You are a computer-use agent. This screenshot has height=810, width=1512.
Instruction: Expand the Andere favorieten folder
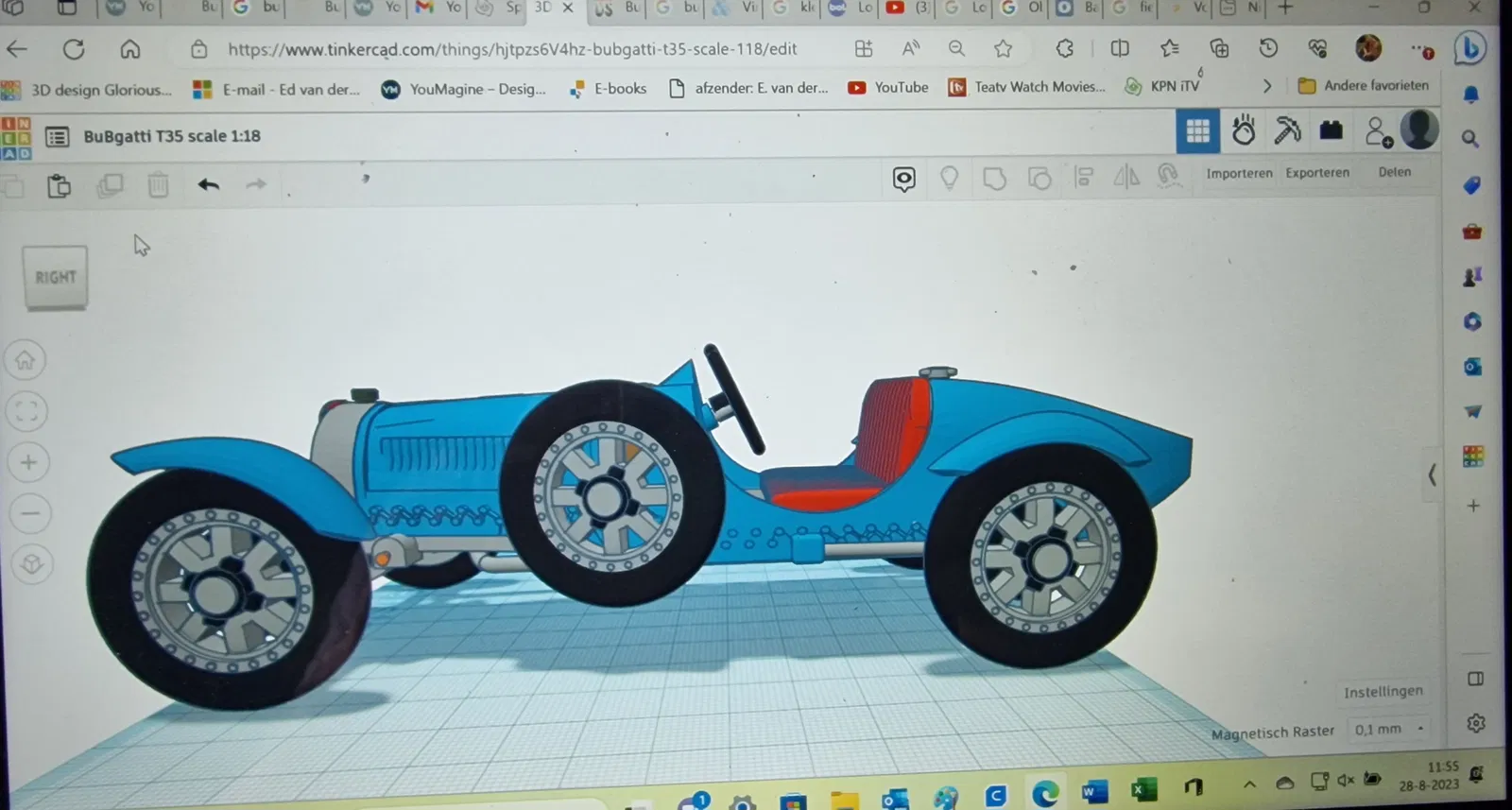pyautogui.click(x=1364, y=85)
